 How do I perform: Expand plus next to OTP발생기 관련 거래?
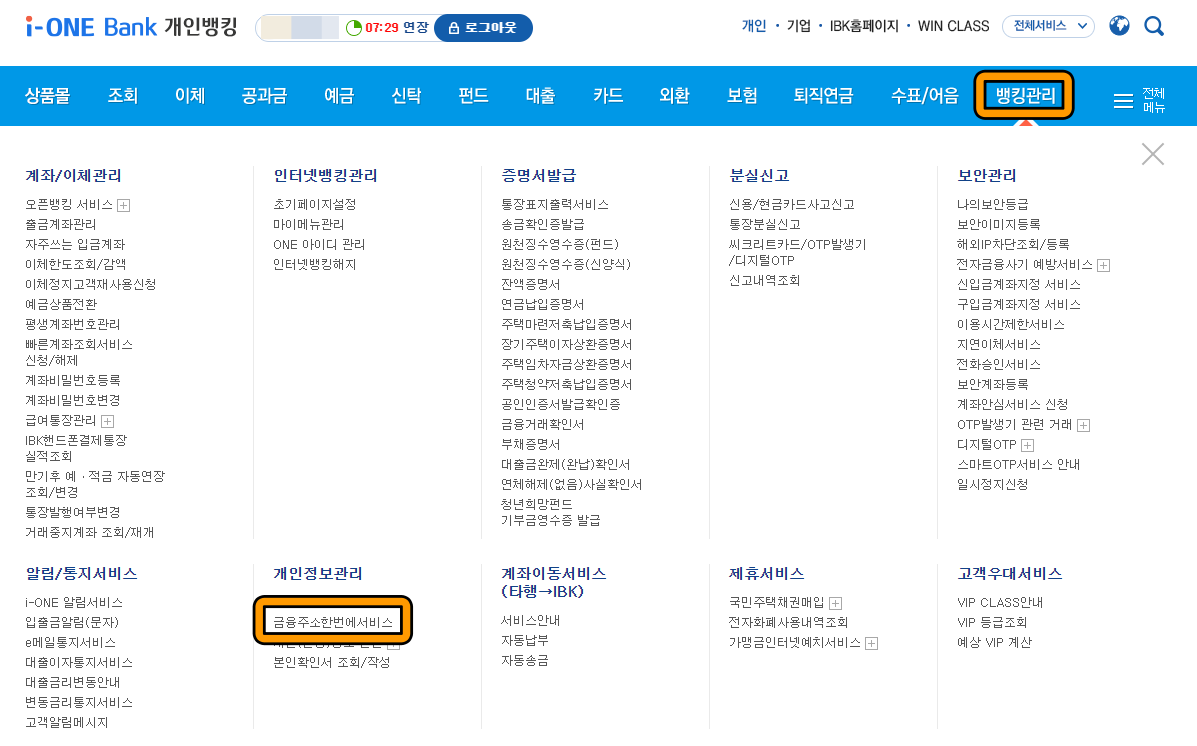coord(1083,425)
